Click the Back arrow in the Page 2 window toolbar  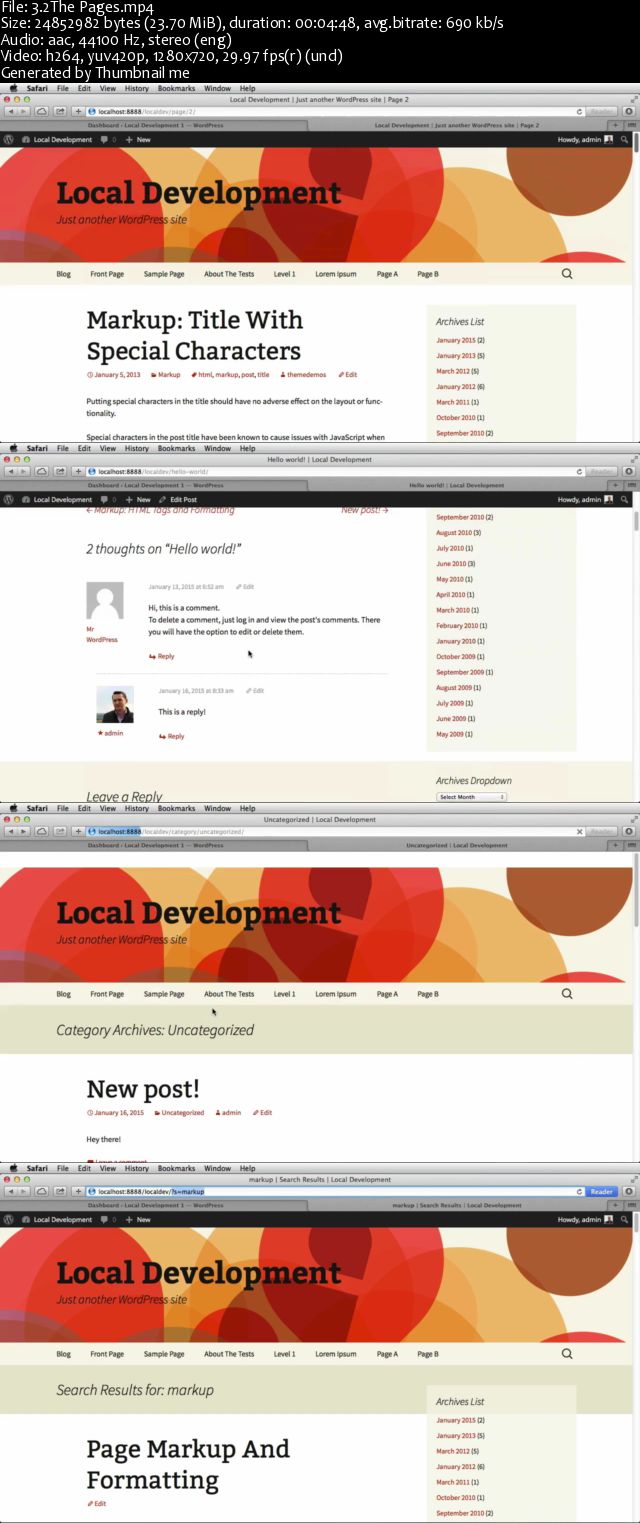coord(11,111)
